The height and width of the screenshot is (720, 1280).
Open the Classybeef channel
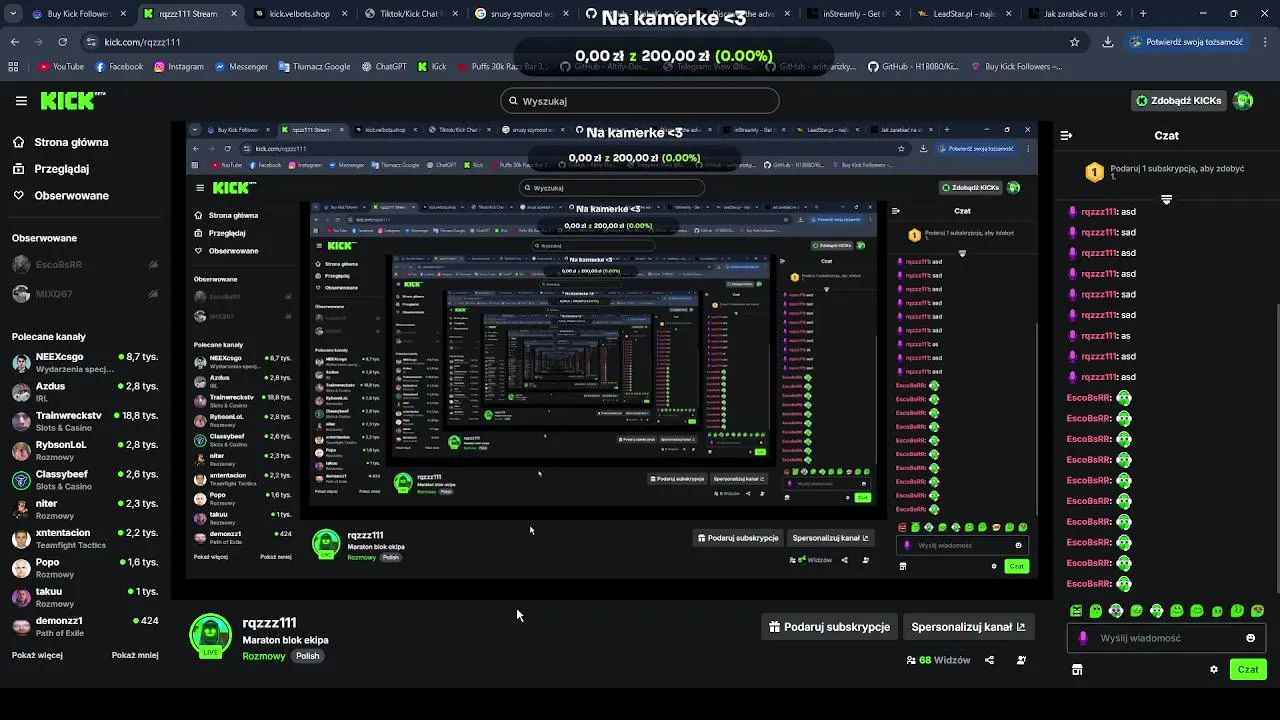coord(85,479)
